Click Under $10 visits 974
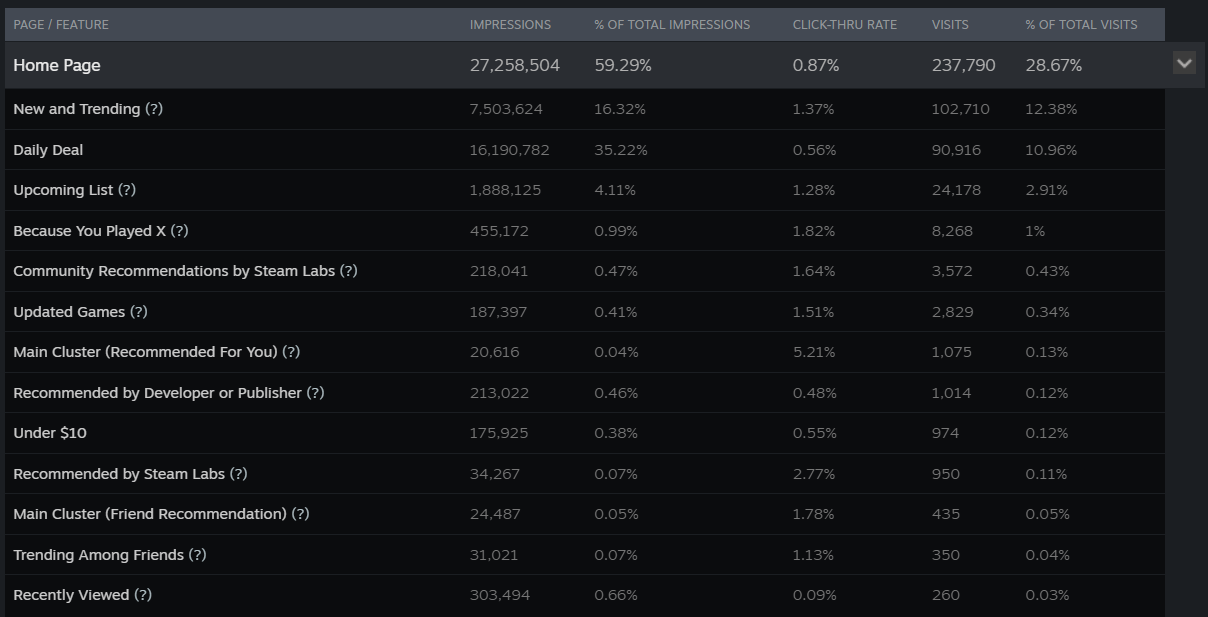This screenshot has height=617, width=1208. click(x=945, y=433)
